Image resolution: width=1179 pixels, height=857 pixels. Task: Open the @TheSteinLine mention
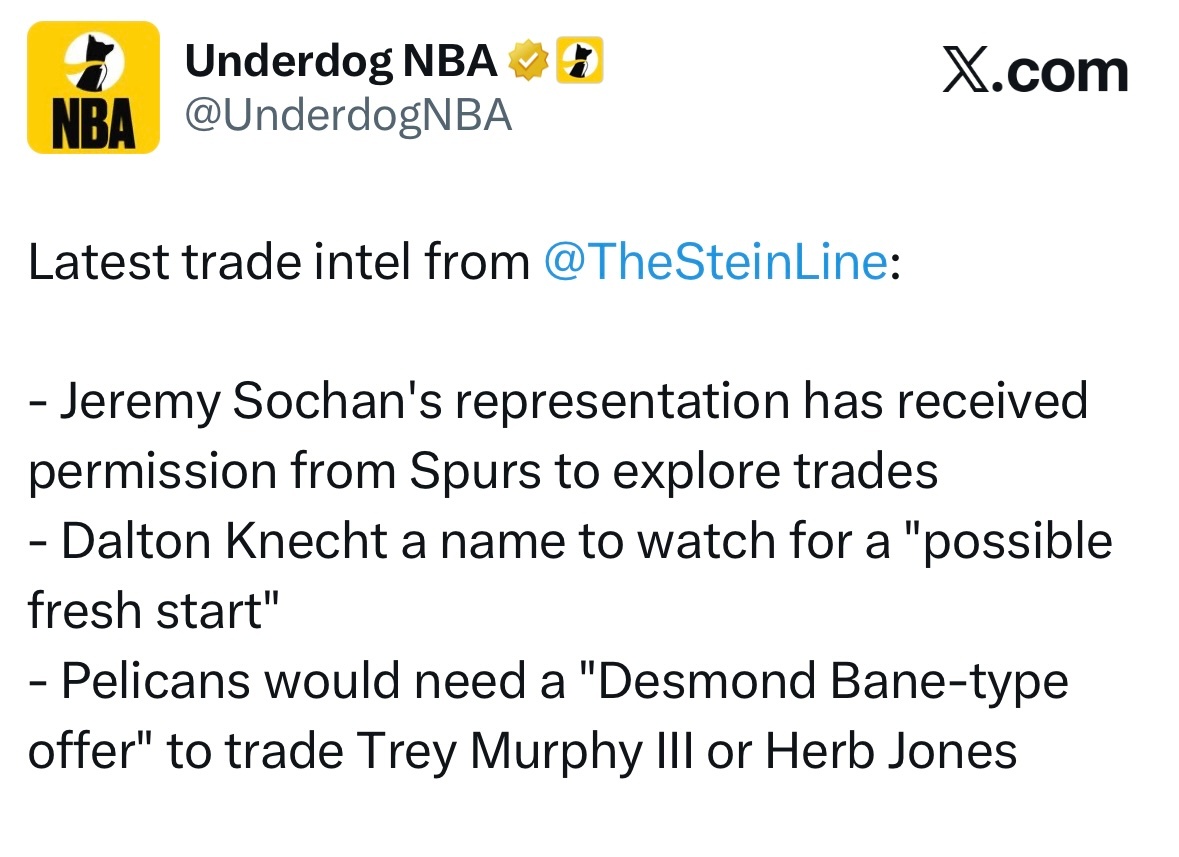point(715,262)
